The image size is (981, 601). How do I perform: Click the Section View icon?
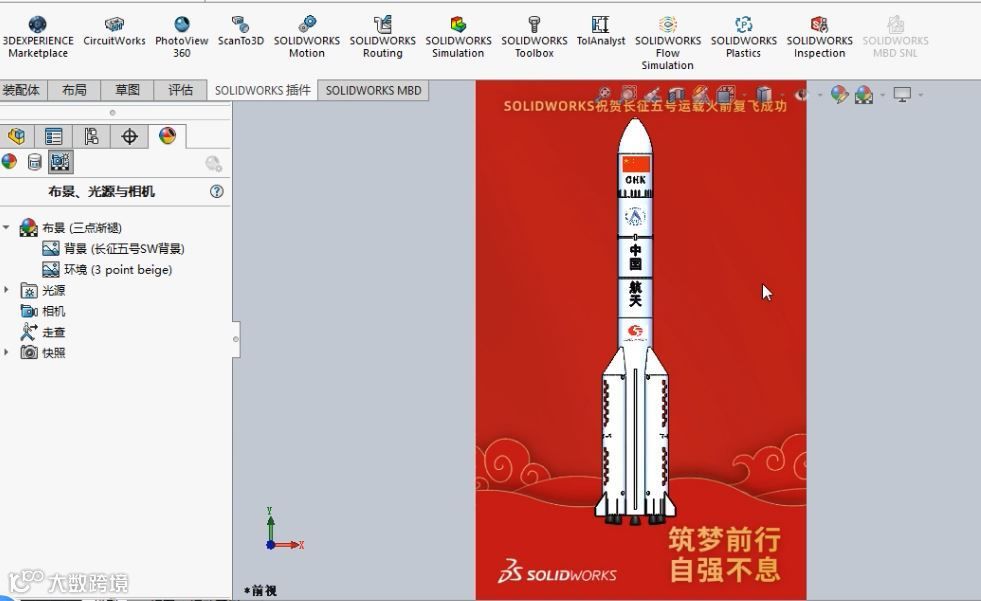tap(676, 94)
